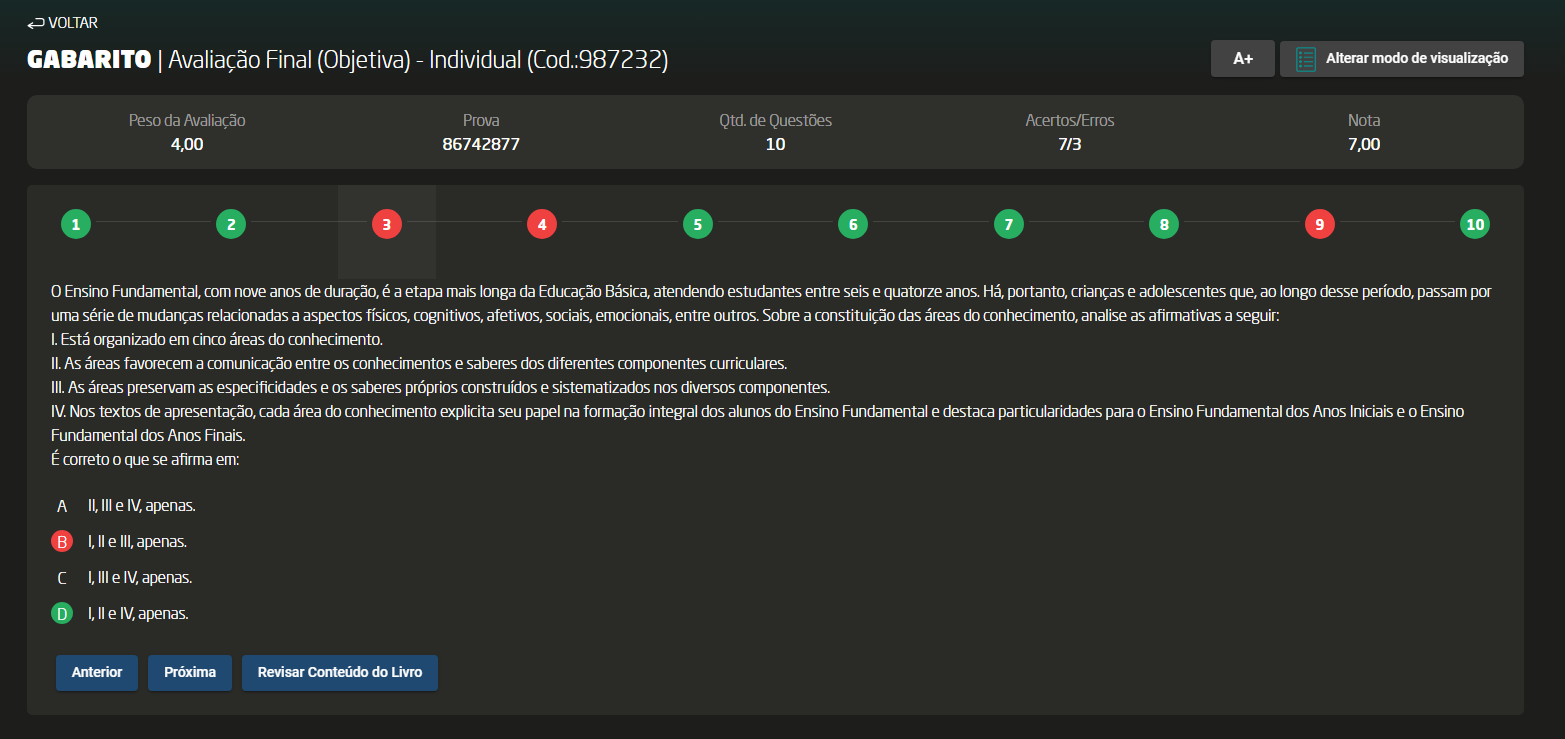Screen dimensions: 1565x739
Task: Click the list icon for view mode
Action: [x=1305, y=59]
